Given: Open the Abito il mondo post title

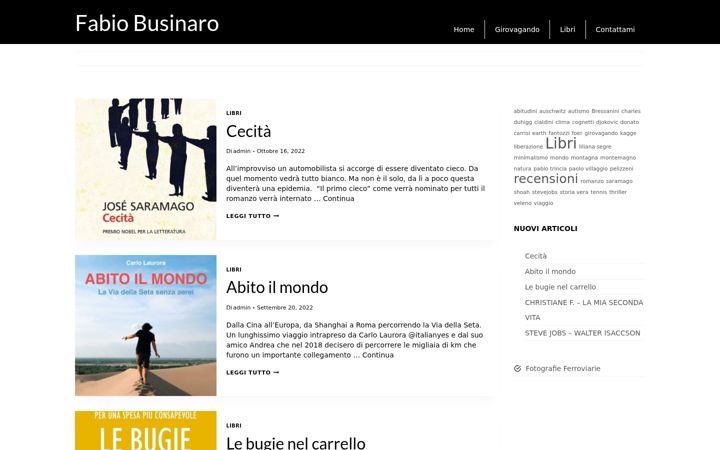Looking at the screenshot, I should click(277, 287).
